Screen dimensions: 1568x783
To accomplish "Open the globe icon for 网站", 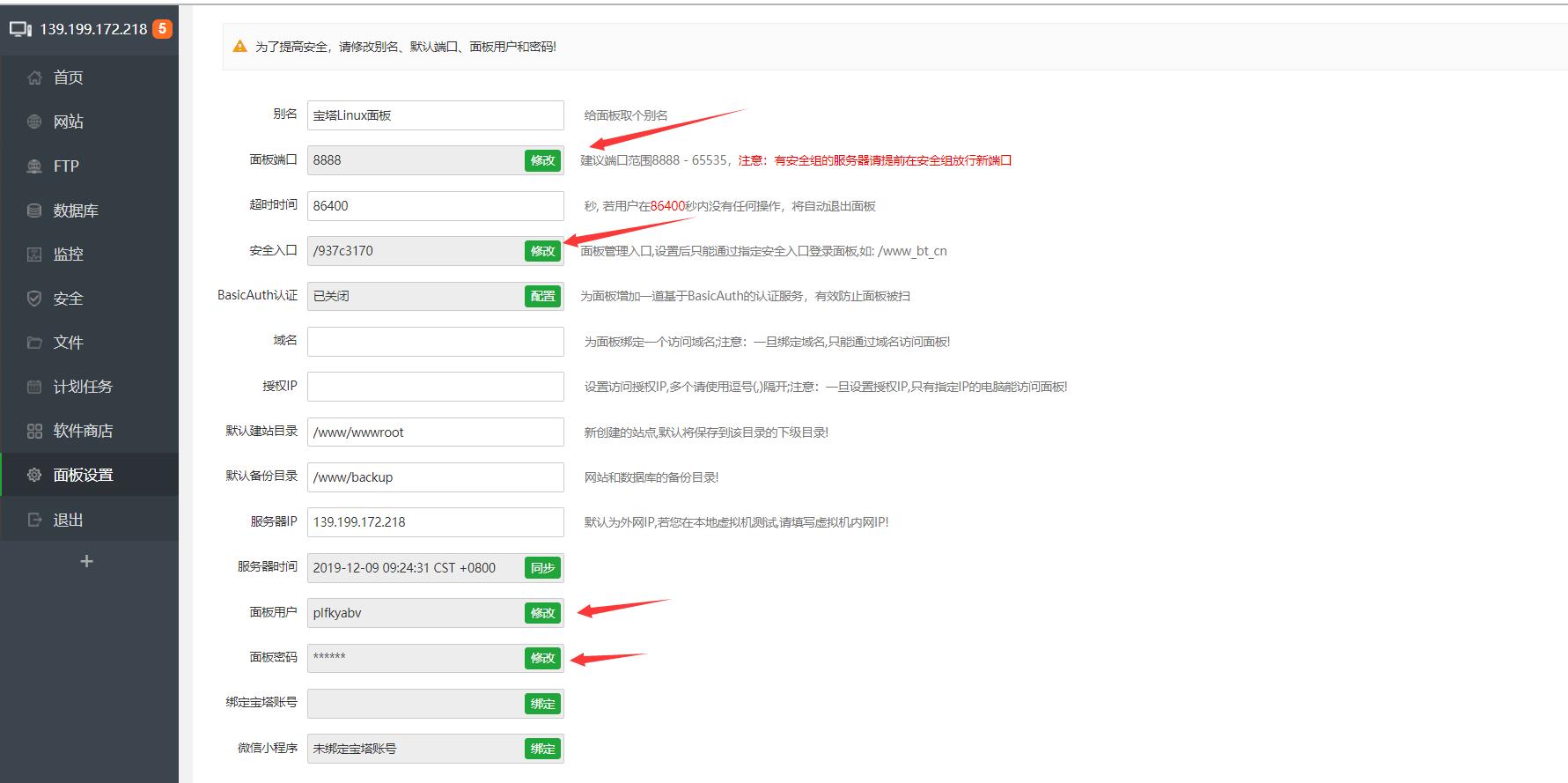I will (x=34, y=122).
